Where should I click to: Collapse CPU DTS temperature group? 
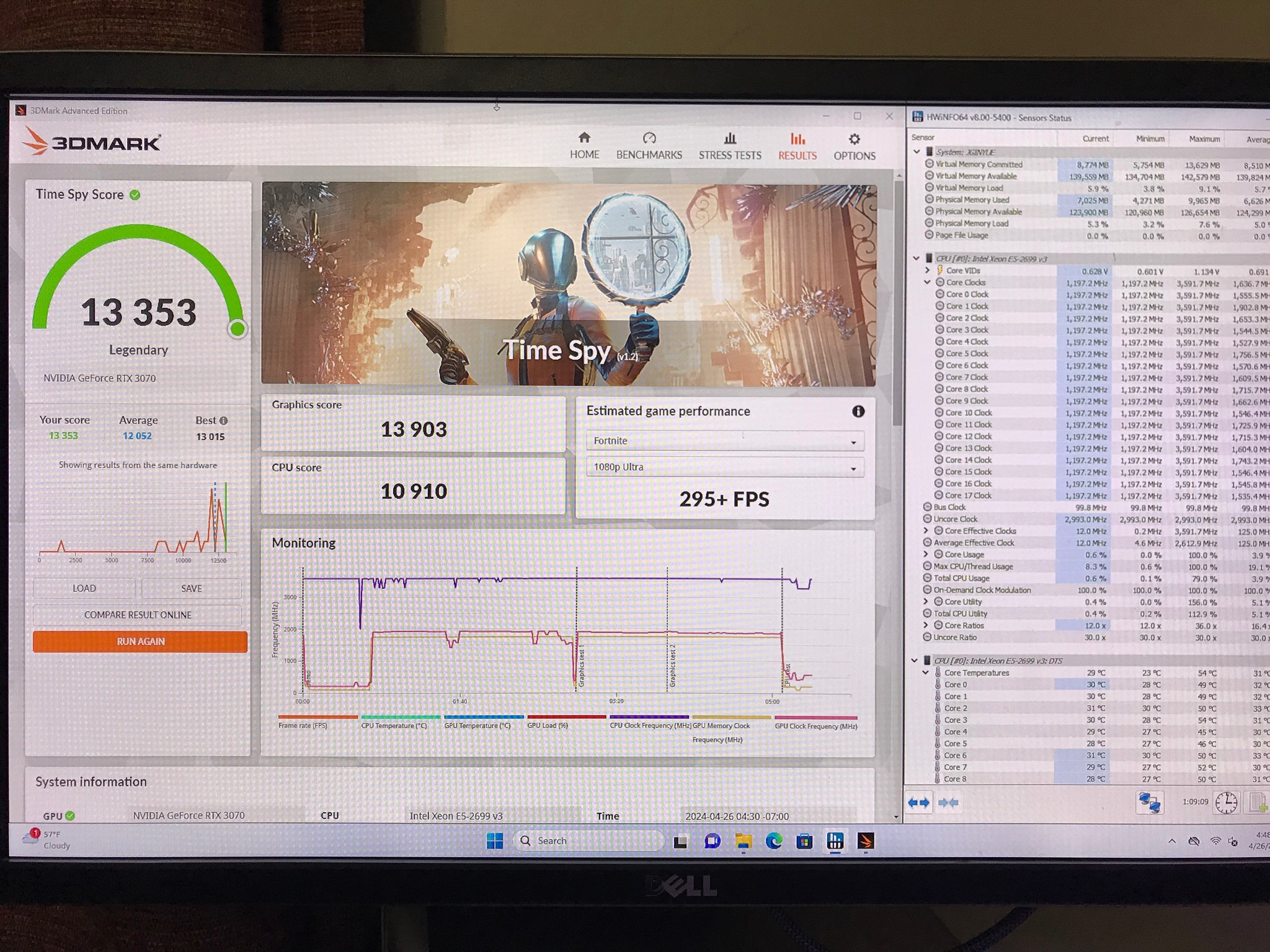coord(915,661)
